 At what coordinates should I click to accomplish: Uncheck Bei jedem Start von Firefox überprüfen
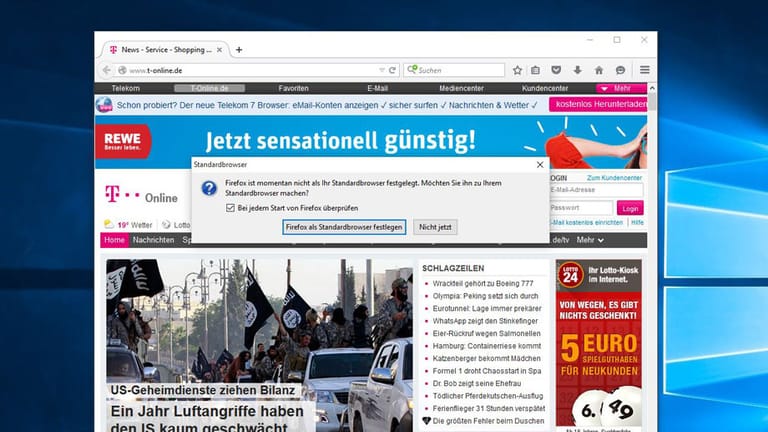(x=230, y=208)
